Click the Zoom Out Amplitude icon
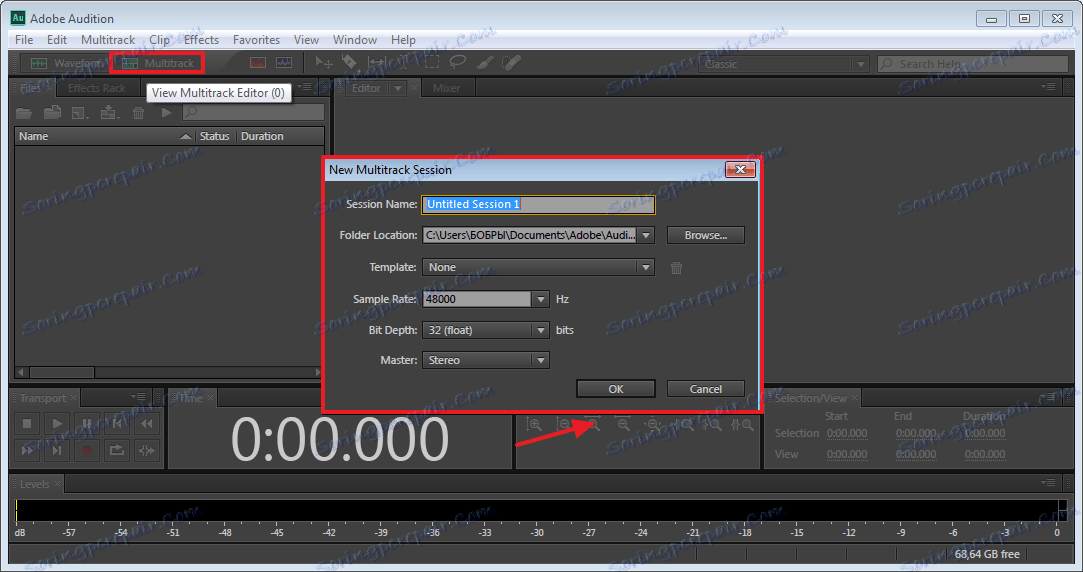This screenshot has width=1083, height=572. (564, 424)
